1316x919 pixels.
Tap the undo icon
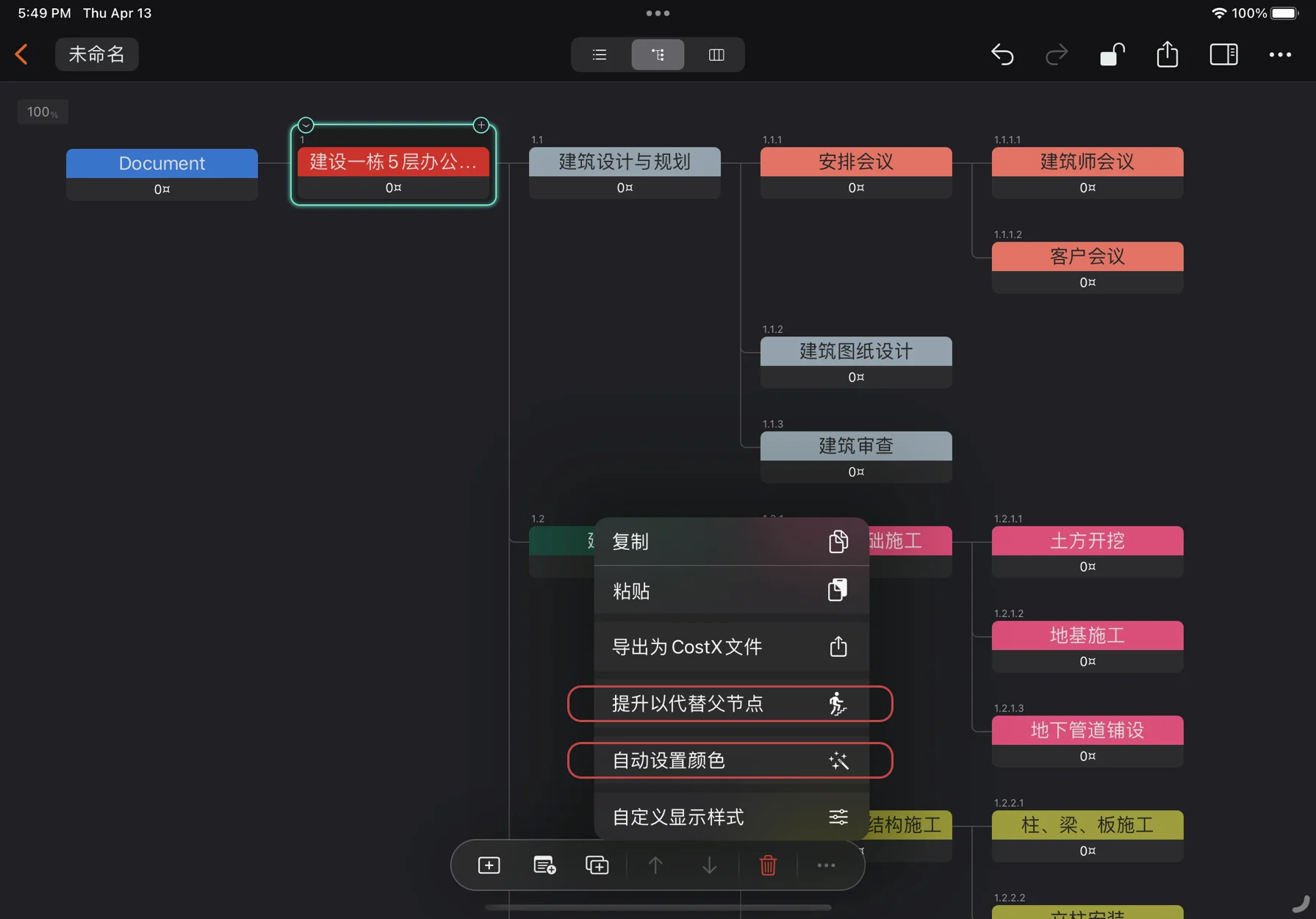click(x=1003, y=54)
